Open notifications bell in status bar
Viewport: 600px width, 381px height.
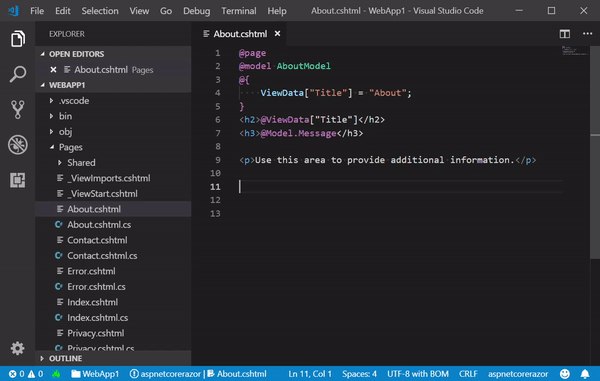pyautogui.click(x=585, y=374)
